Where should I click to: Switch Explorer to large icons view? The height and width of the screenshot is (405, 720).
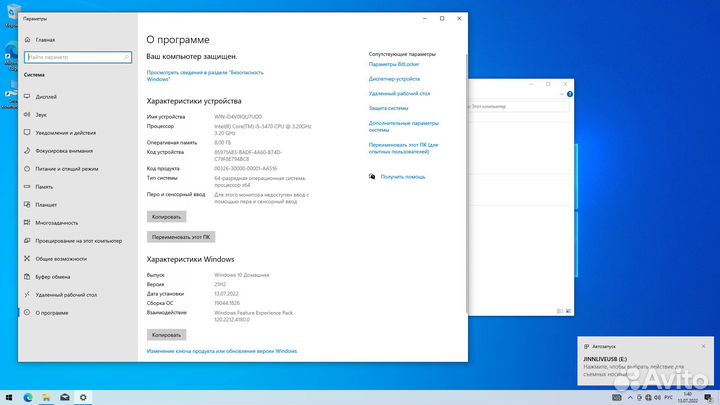tap(568, 311)
